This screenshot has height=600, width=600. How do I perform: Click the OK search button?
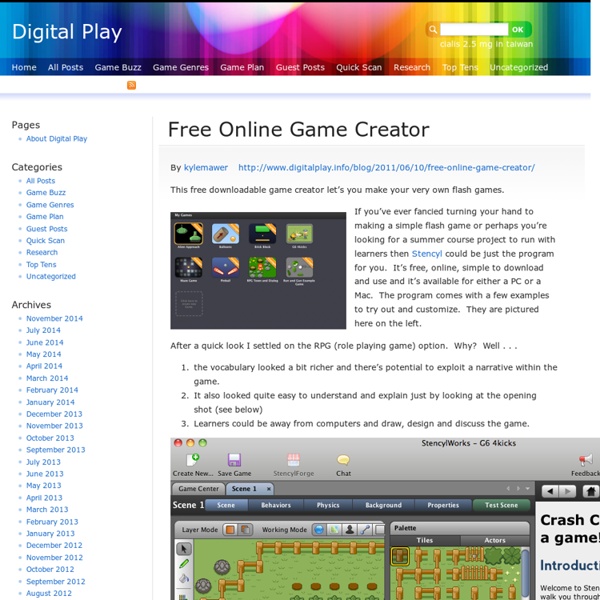pos(517,30)
